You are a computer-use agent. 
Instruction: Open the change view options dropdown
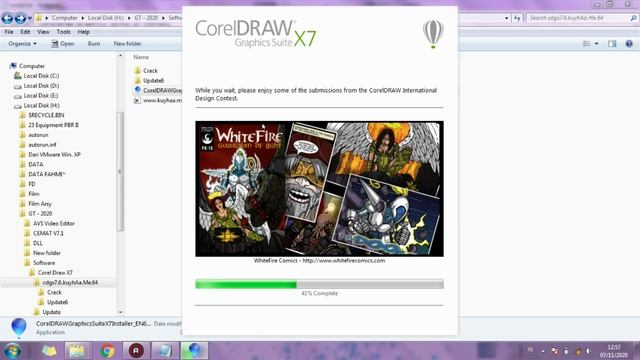(x=596, y=44)
